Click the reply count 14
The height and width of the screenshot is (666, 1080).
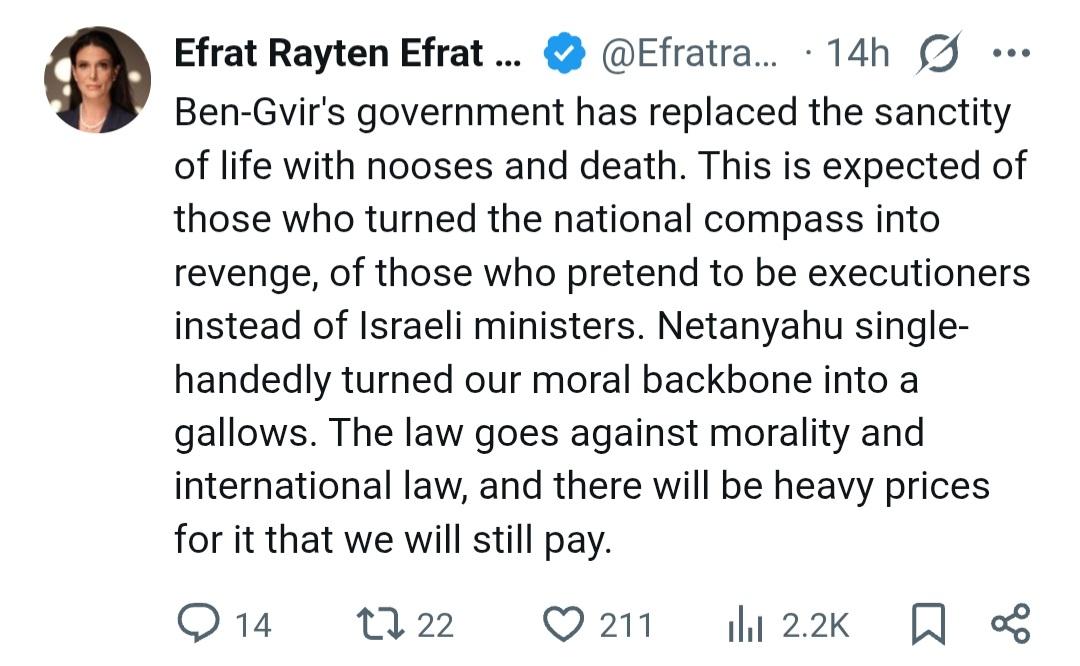pos(253,626)
